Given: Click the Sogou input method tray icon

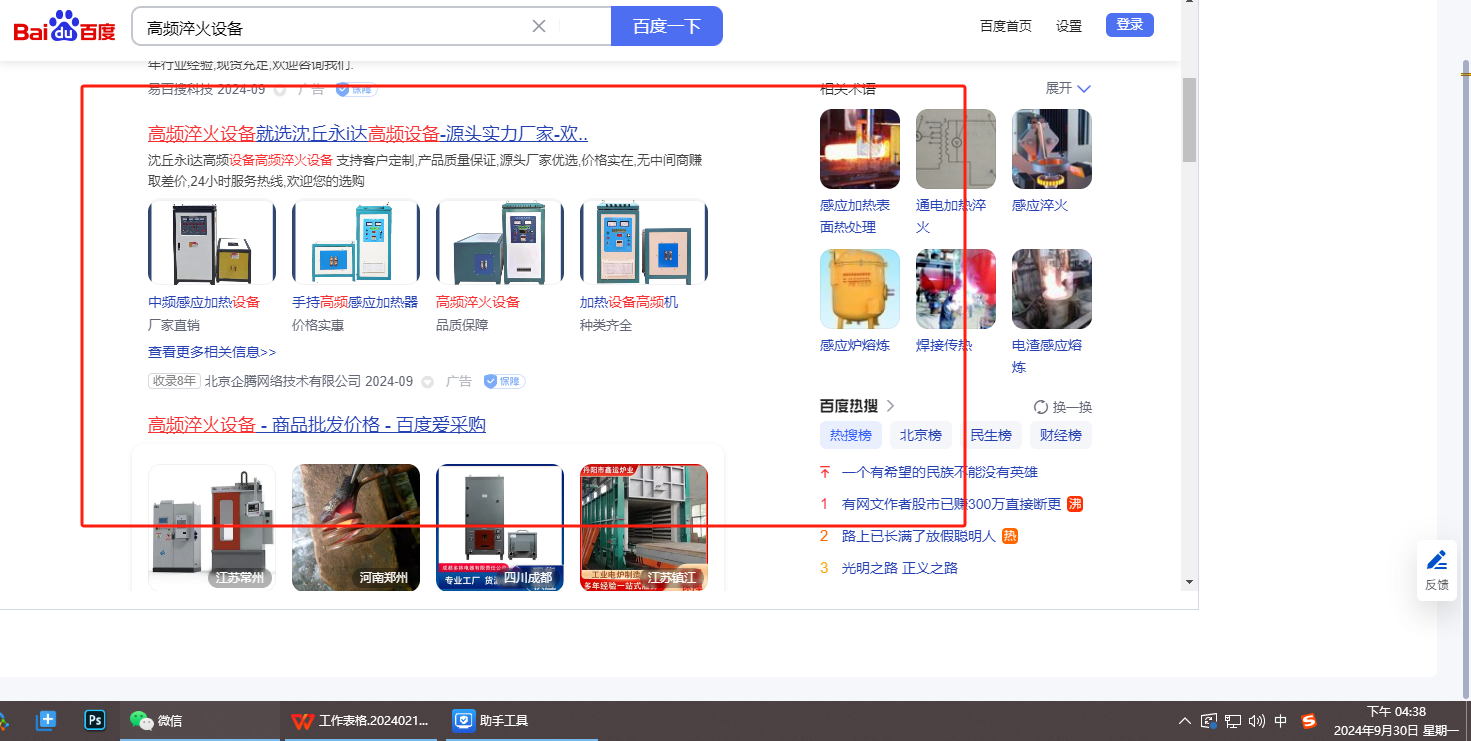Looking at the screenshot, I should coord(1309,721).
